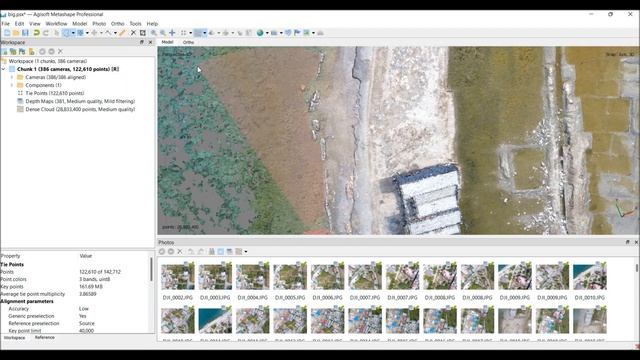640x360 pixels.
Task: Collapse the Chunk 1 tree node
Action: pos(4,69)
